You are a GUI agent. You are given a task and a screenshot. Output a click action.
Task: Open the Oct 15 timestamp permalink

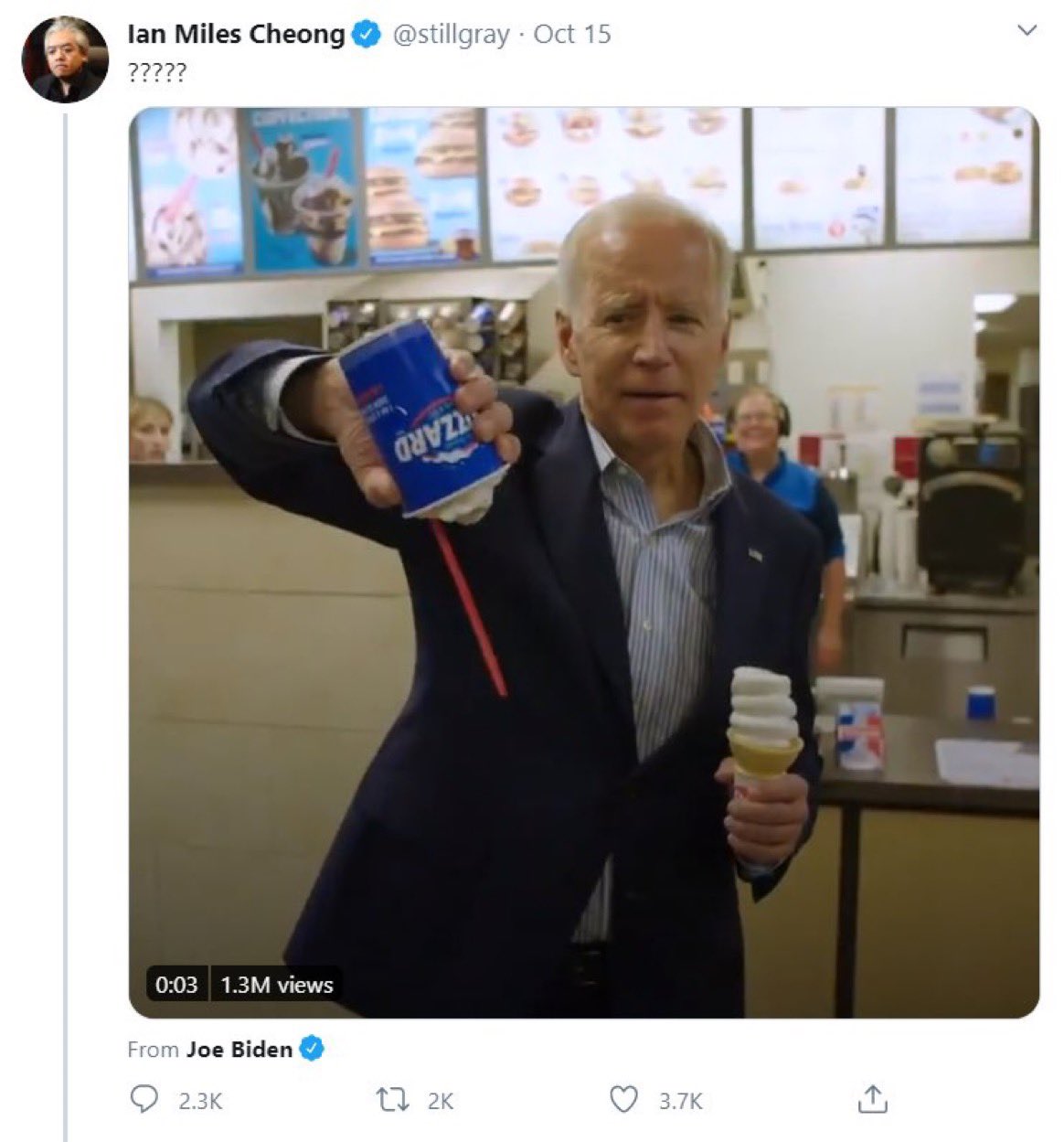coord(572,35)
